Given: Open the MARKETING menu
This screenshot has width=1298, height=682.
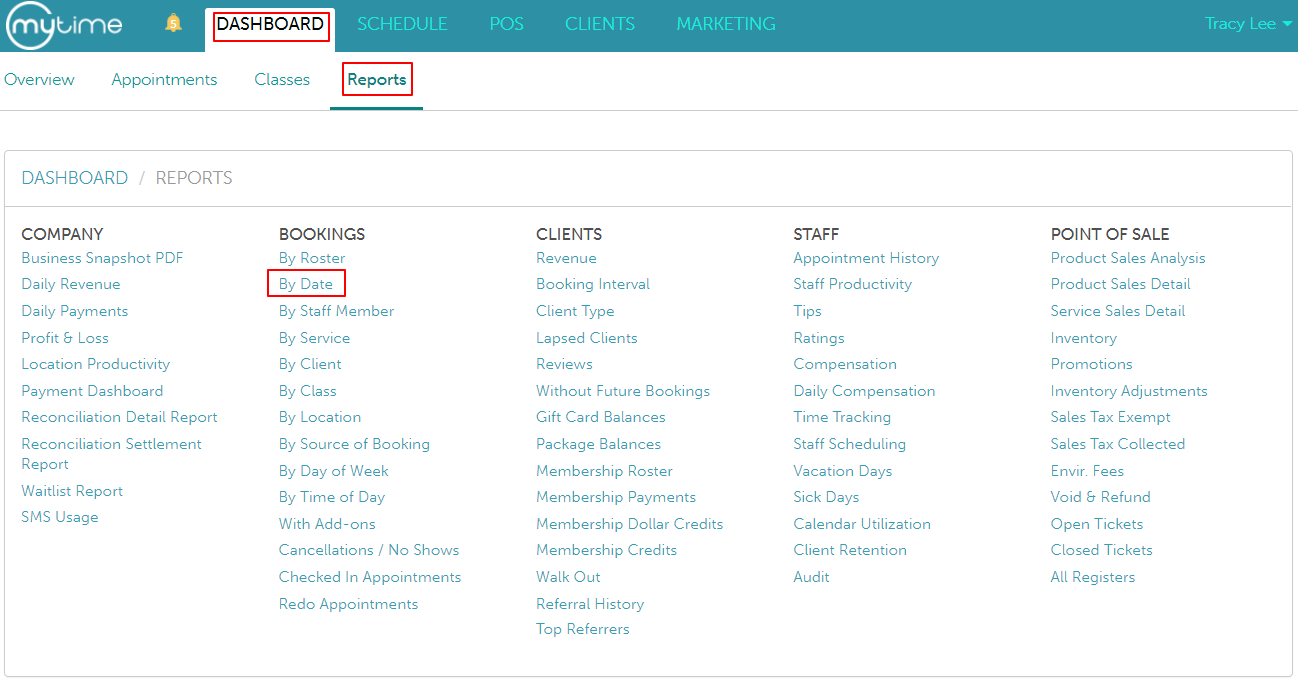Looking at the screenshot, I should 726,24.
